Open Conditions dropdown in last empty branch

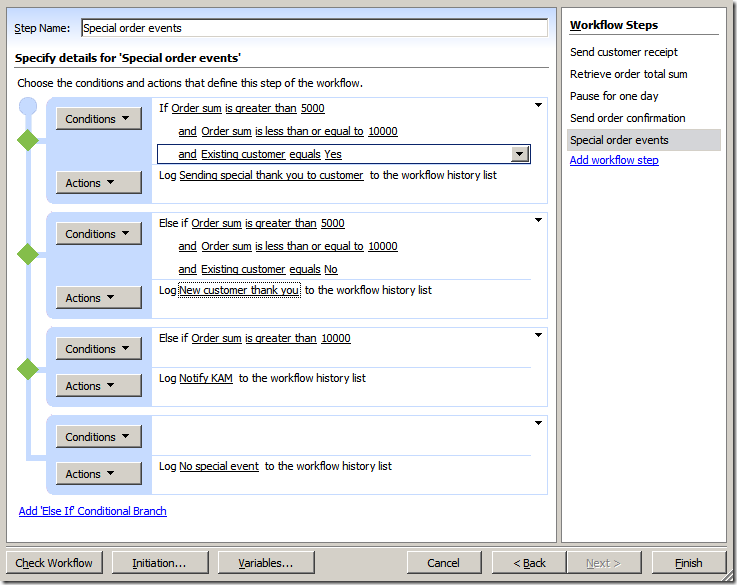tap(98, 437)
